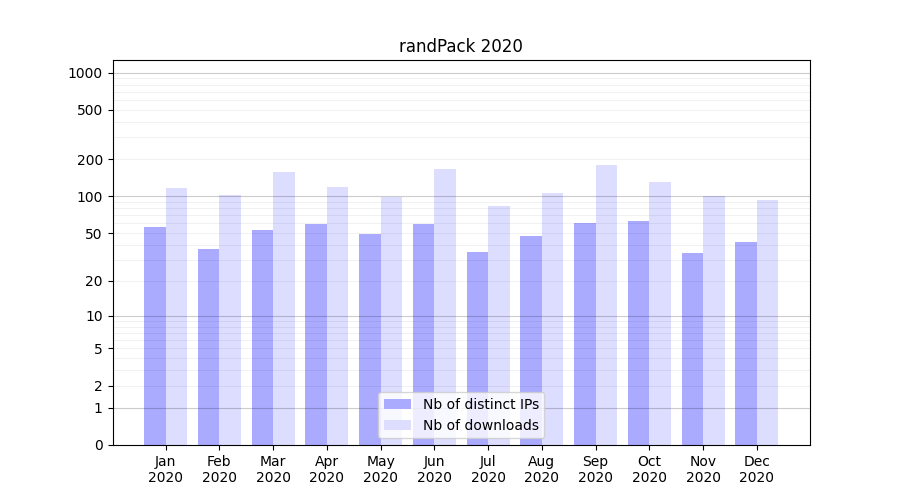
Task: Select the '10' y-axis tick label
Action: [x=94, y=316]
